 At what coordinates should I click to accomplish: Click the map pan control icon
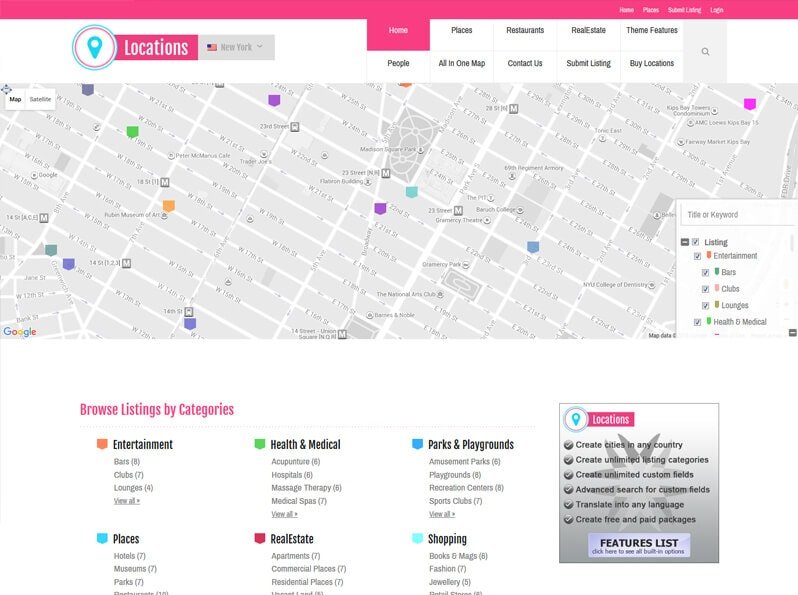[6, 89]
